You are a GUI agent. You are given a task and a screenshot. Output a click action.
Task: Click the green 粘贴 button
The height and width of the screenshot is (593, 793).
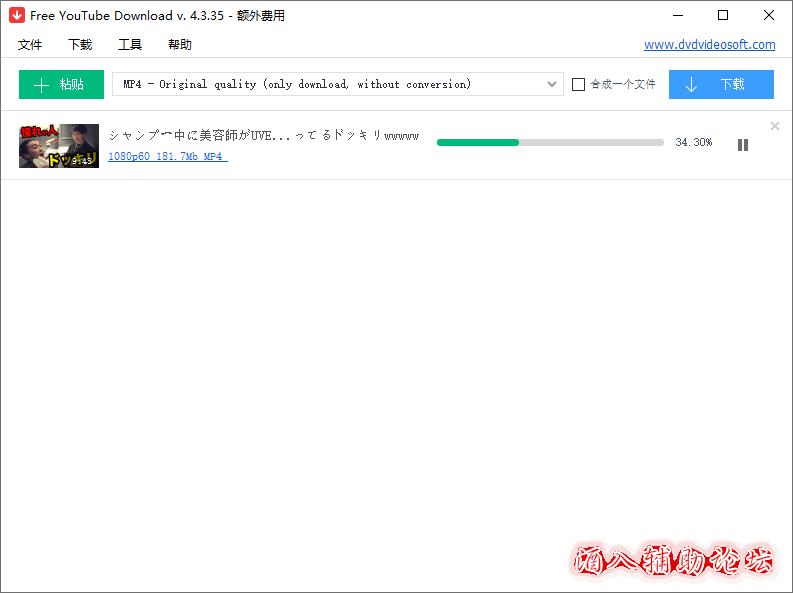tap(61, 84)
